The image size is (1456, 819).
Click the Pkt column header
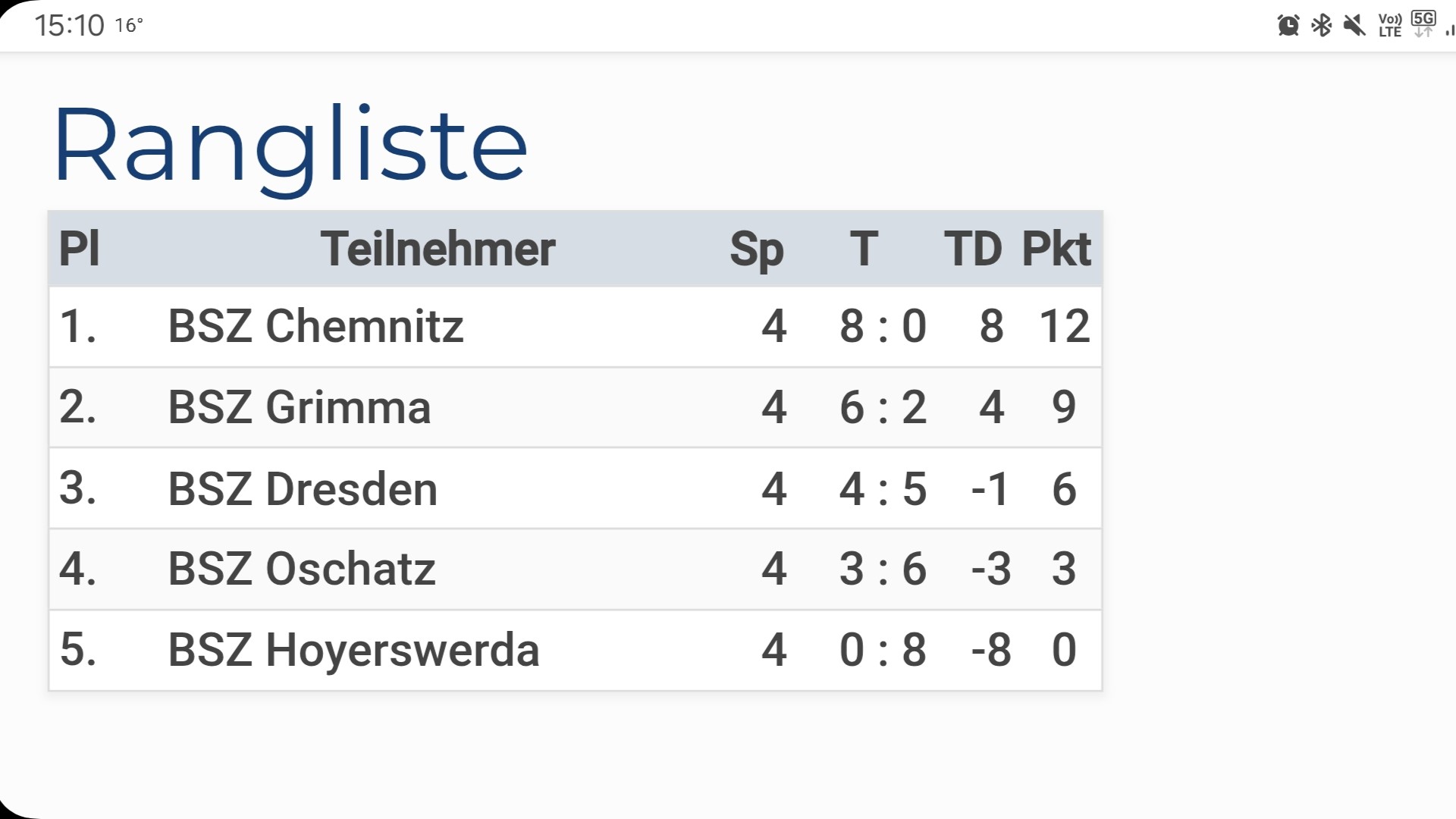[1056, 249]
